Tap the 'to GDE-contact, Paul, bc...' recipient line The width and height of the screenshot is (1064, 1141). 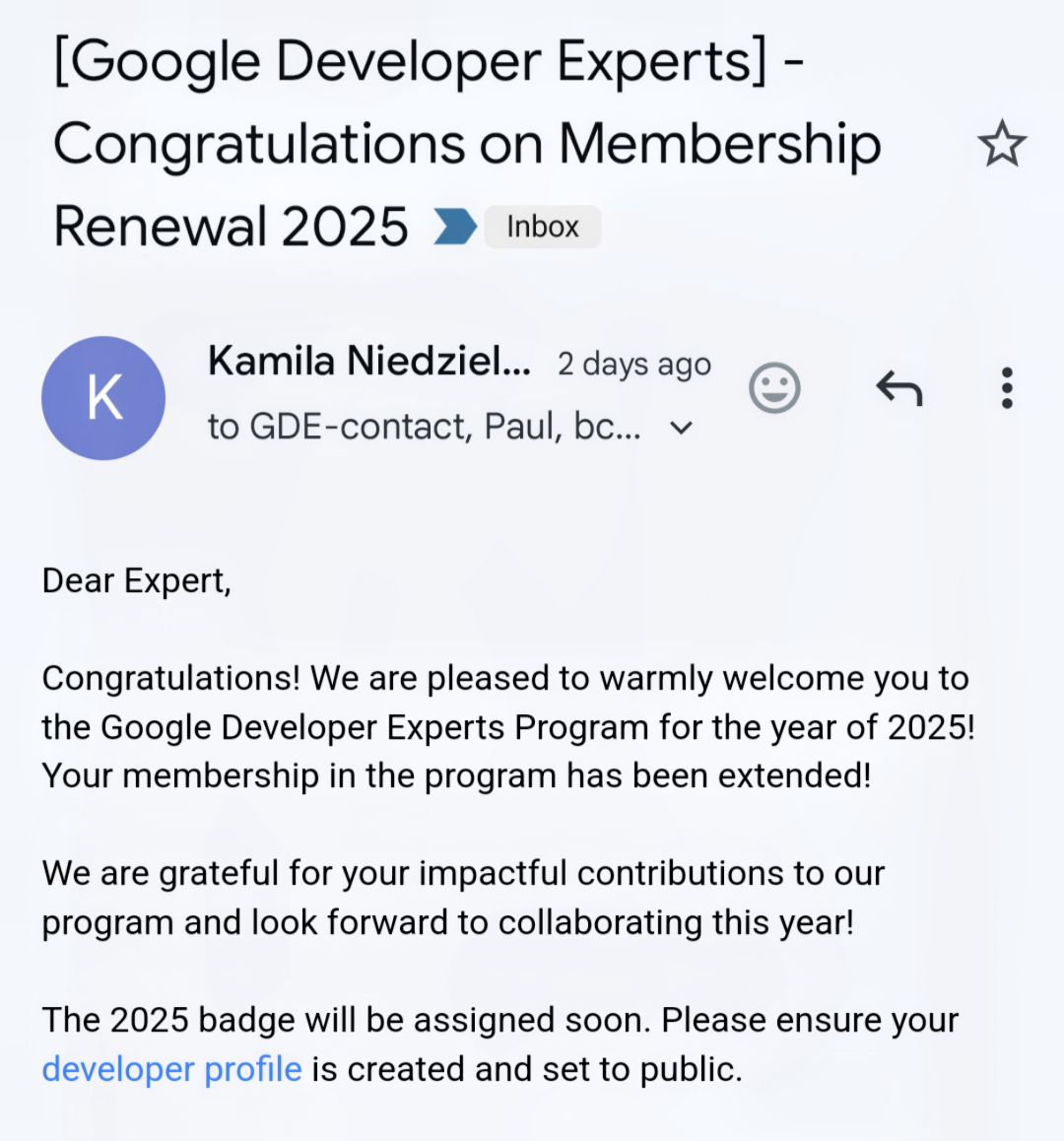coord(425,427)
